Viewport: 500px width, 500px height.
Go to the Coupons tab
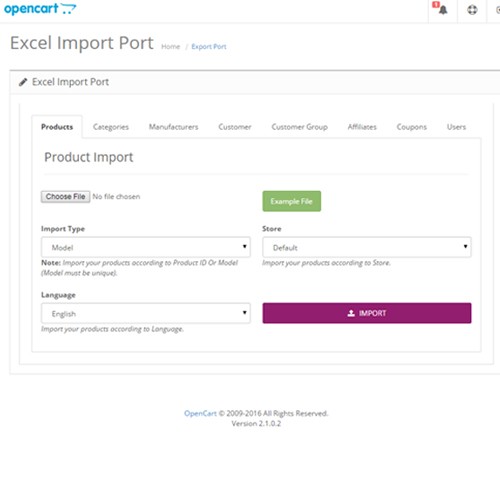pyautogui.click(x=412, y=127)
